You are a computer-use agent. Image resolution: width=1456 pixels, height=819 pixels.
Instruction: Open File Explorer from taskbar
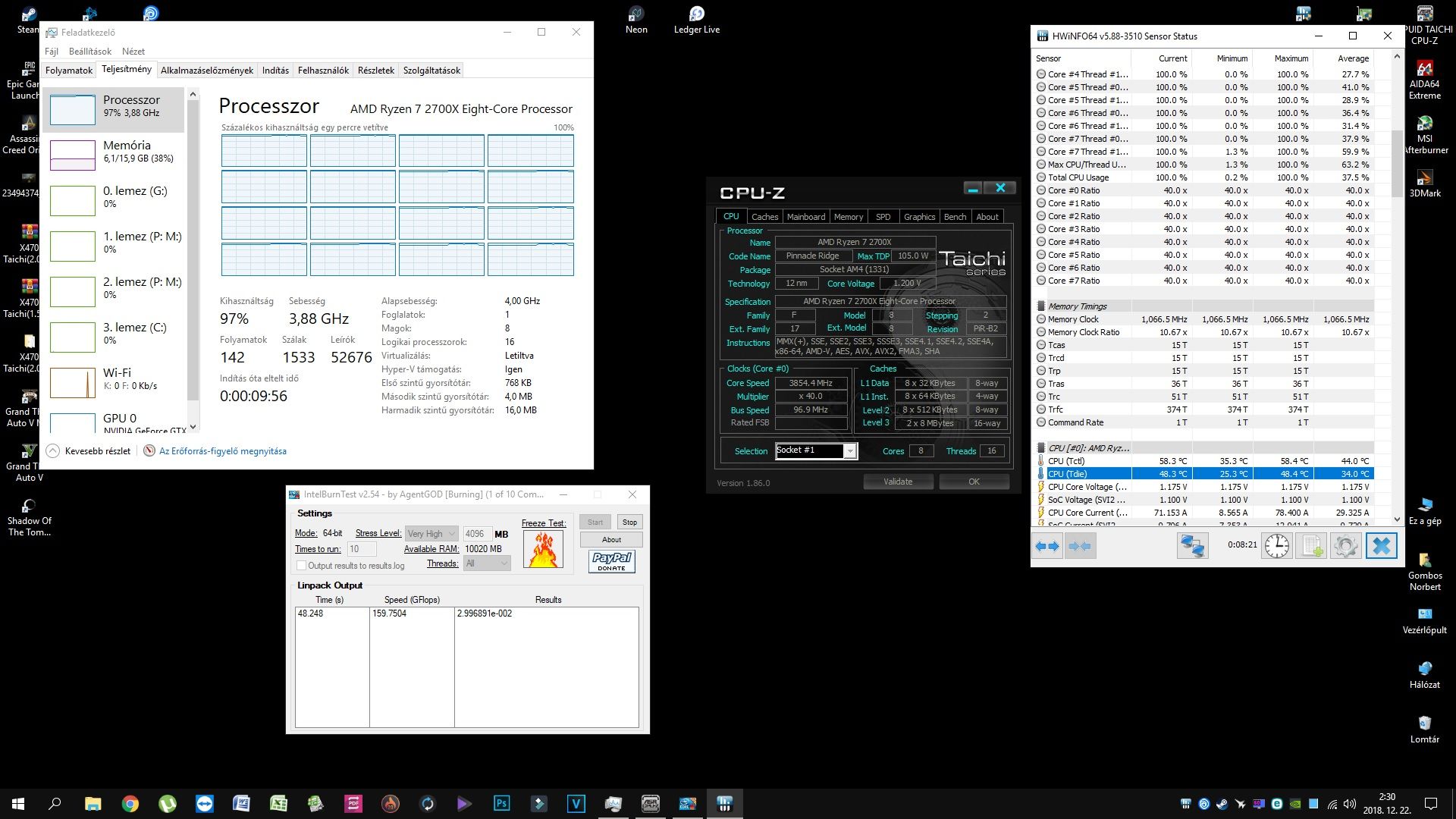coord(93,804)
